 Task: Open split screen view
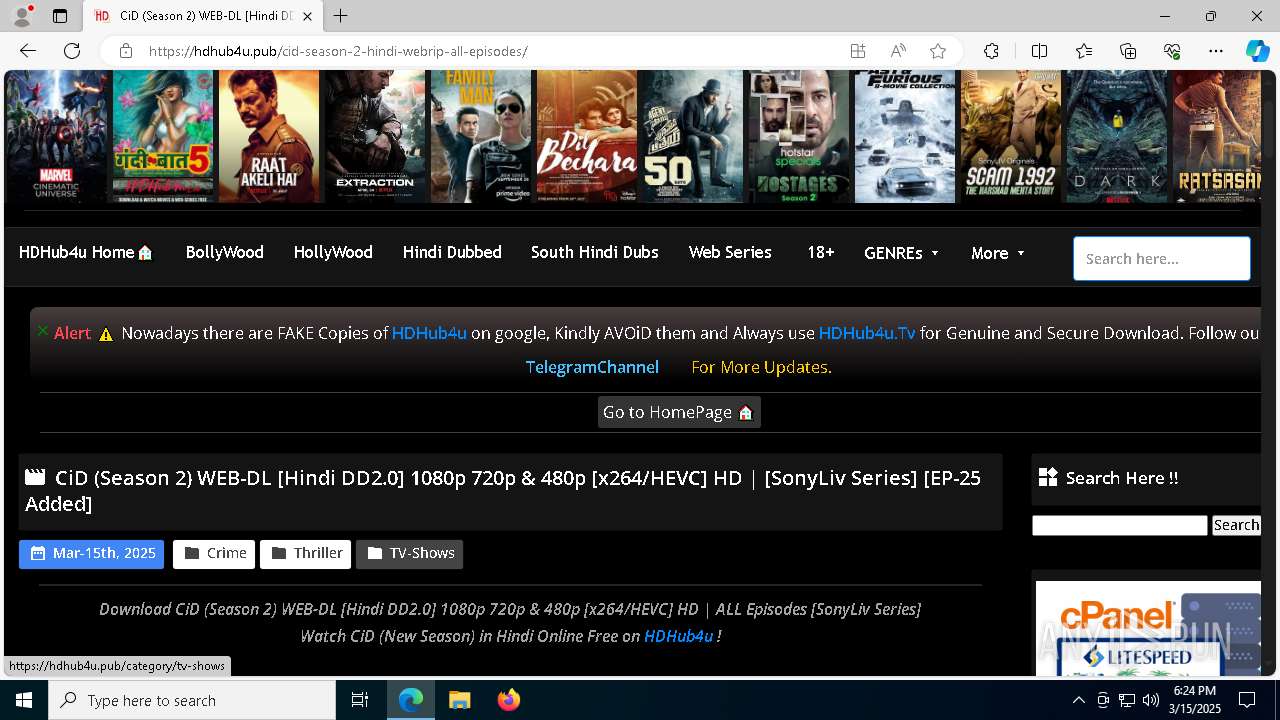pos(1039,51)
